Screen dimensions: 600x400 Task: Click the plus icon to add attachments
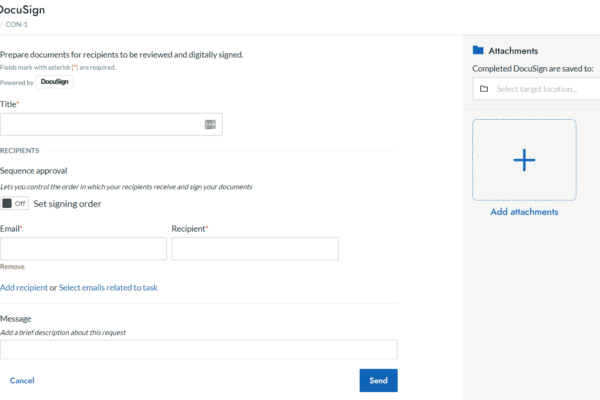pos(524,160)
